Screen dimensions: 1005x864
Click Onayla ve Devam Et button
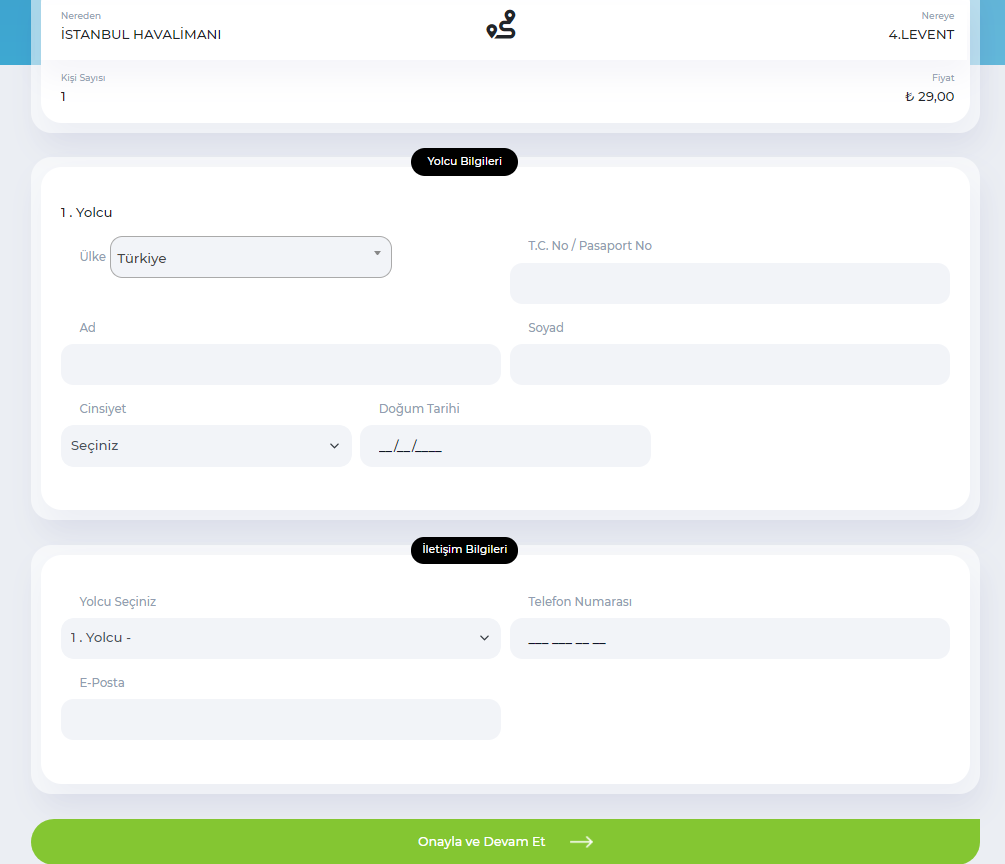[505, 842]
